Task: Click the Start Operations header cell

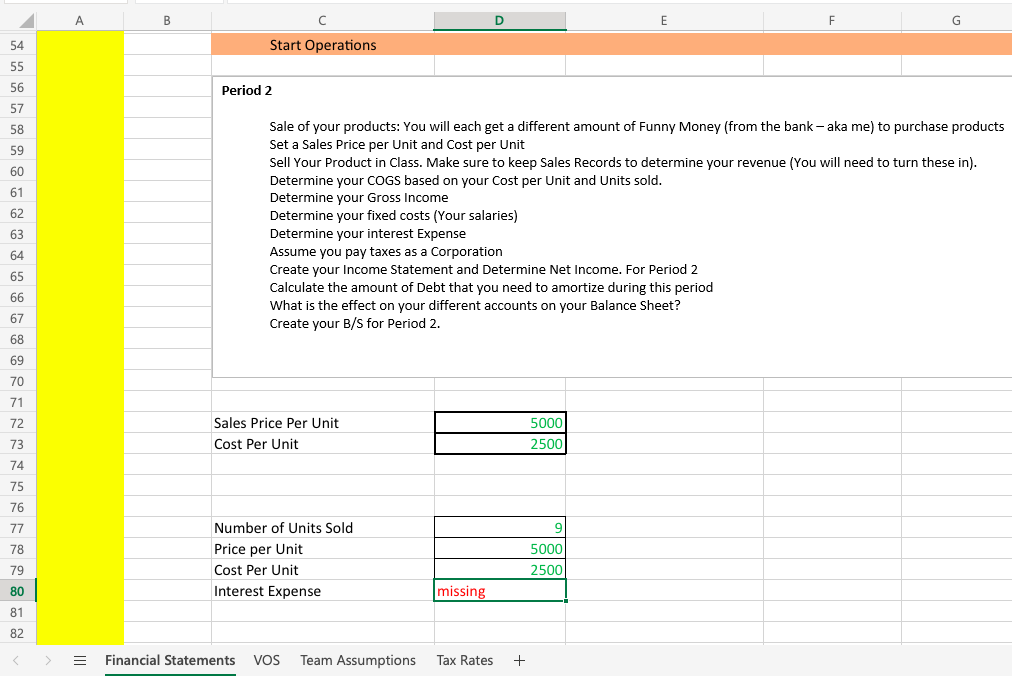Action: click(x=322, y=44)
